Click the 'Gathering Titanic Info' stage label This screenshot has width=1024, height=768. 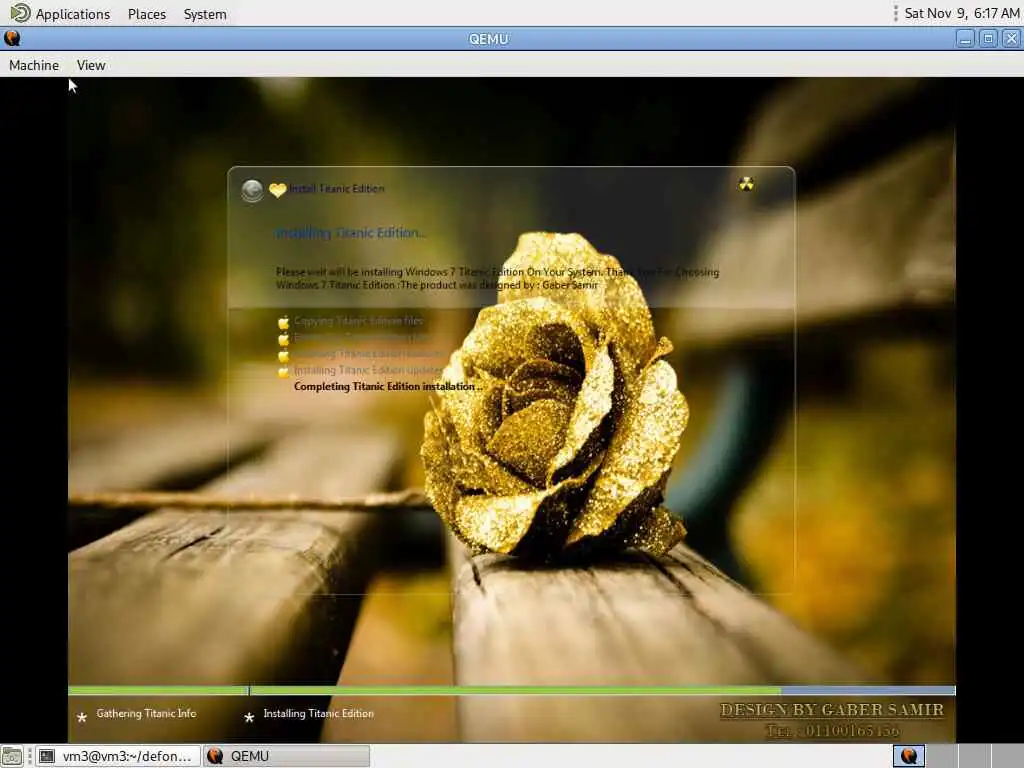(146, 713)
